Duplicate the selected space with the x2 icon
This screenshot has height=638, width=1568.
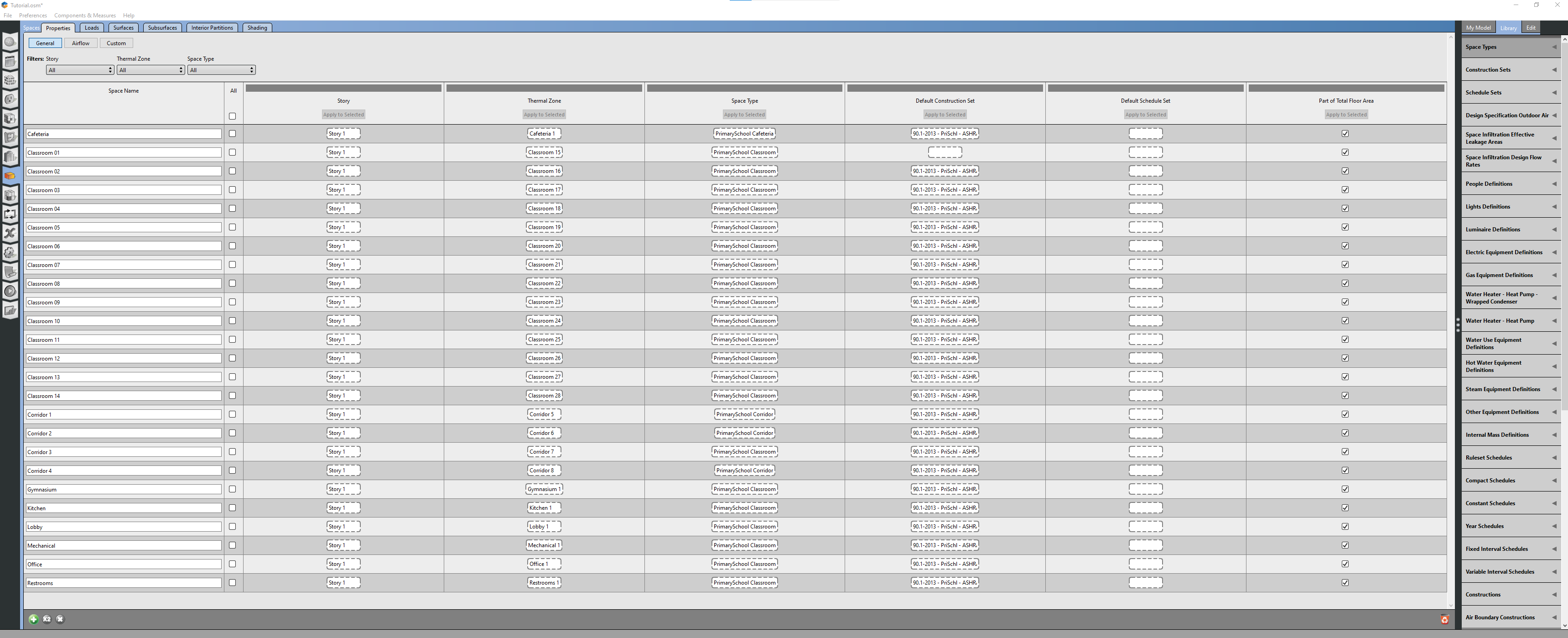(x=47, y=619)
